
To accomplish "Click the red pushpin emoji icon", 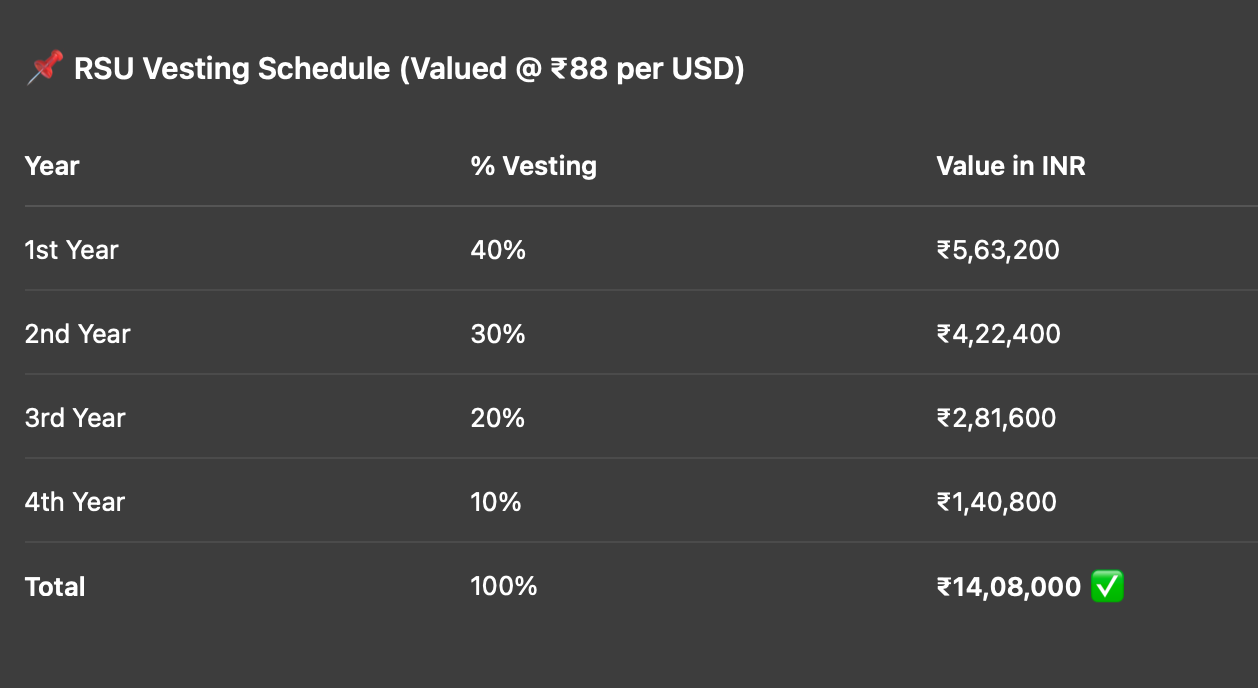I will click(x=44, y=70).
